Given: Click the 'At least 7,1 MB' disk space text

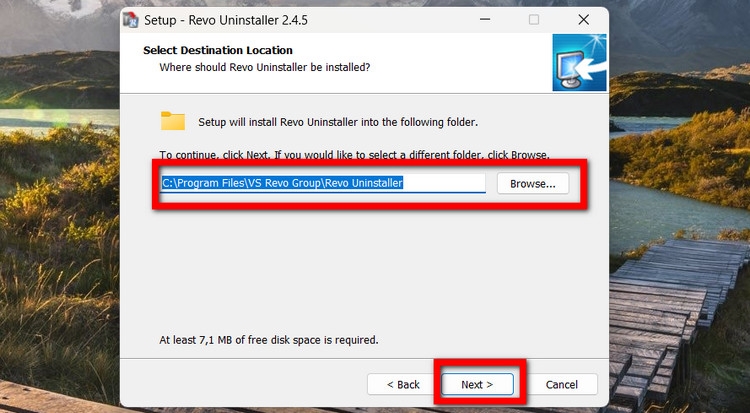Looking at the screenshot, I should 269,340.
